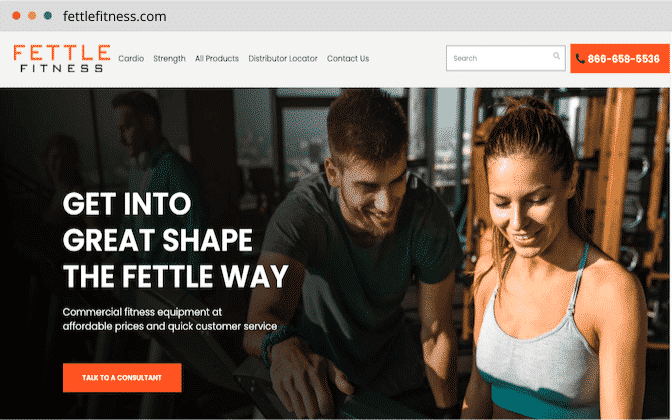Viewport: 672px width, 420px height.
Task: Call 866-658-5536 via orange button
Action: pyautogui.click(x=620, y=58)
